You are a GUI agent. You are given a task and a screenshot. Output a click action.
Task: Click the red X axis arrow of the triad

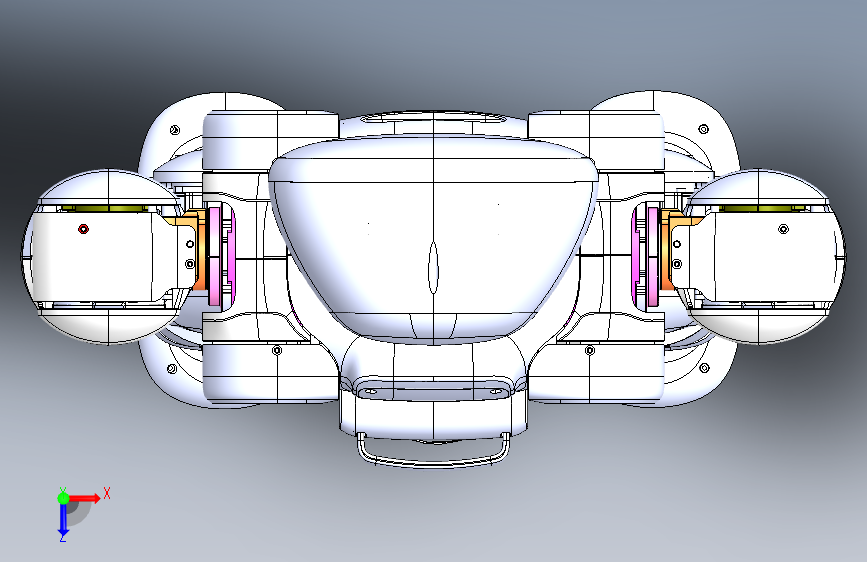tap(84, 498)
